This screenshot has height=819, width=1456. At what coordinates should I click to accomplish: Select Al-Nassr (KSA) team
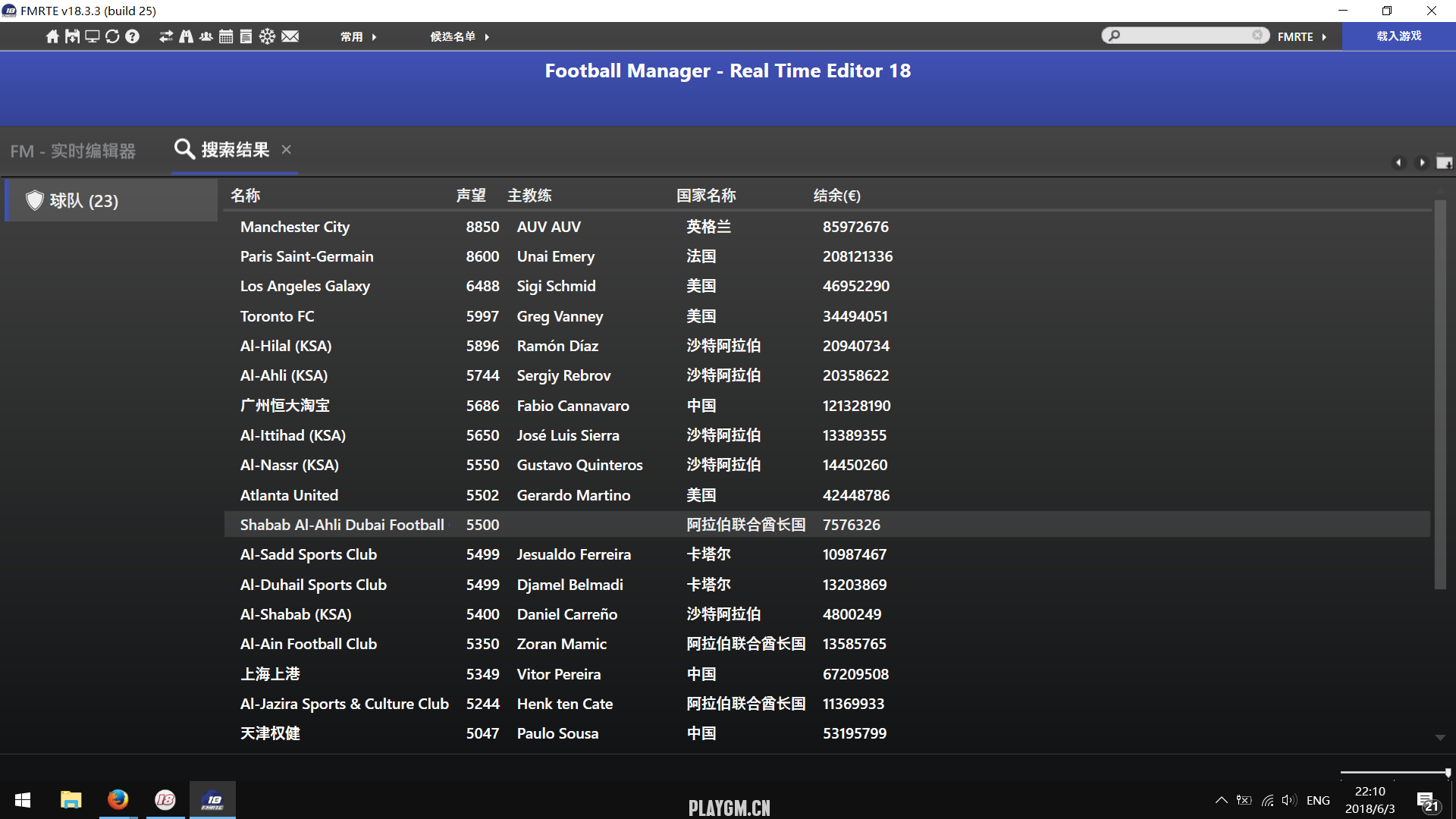point(289,465)
